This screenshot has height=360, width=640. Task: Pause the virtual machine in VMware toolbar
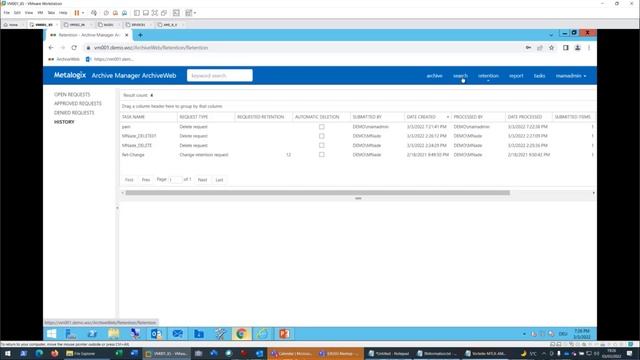click(x=77, y=13)
